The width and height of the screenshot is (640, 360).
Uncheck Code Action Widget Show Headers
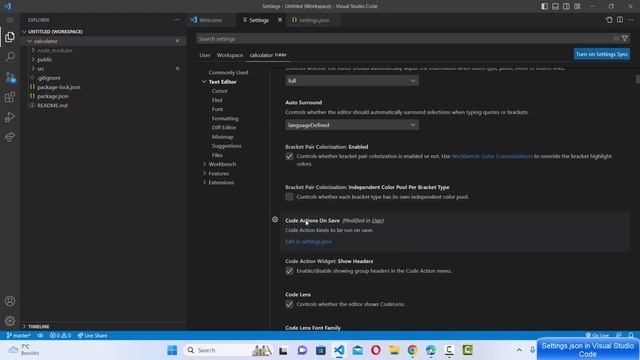(289, 271)
